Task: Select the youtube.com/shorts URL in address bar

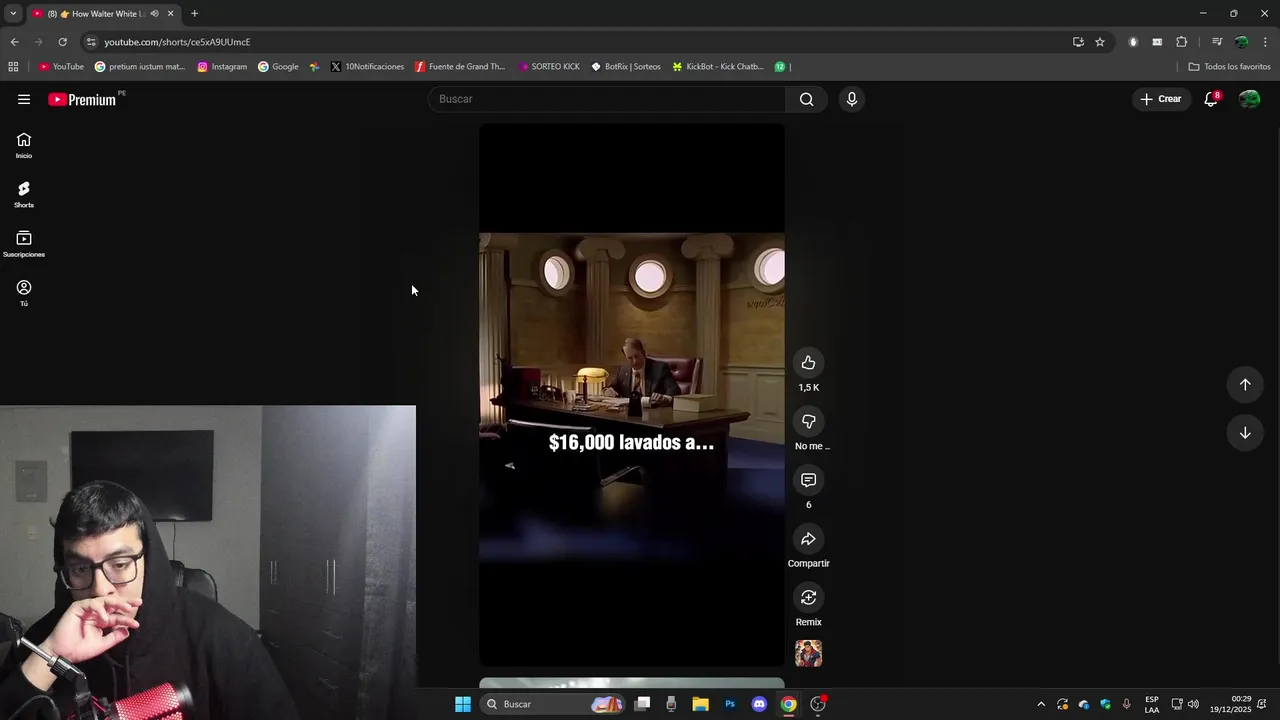Action: click(177, 42)
